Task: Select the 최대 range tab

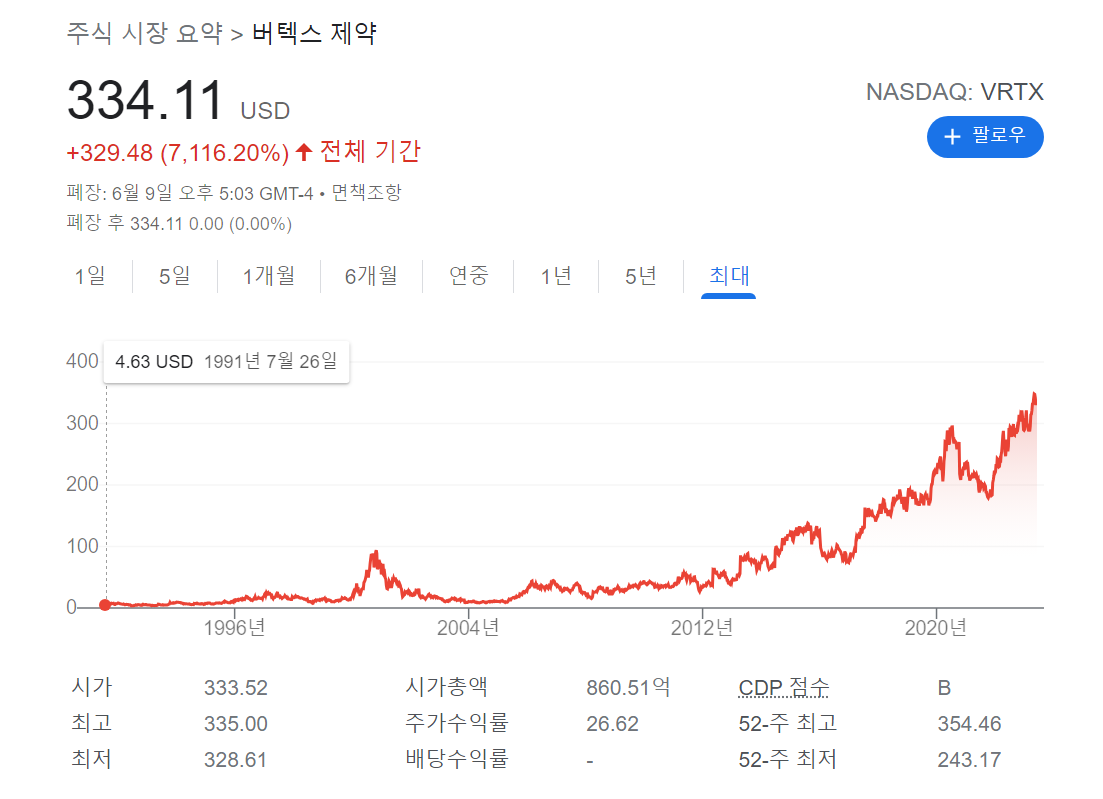Action: (x=729, y=276)
